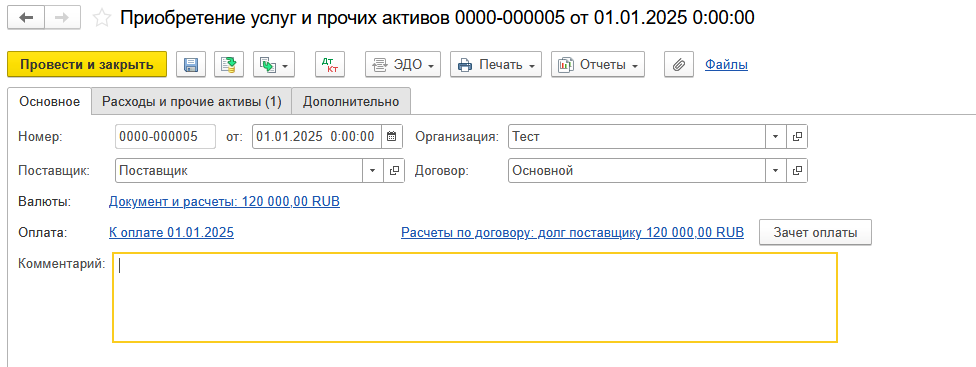The height and width of the screenshot is (367, 976).
Task: Click inside the Комментарий text area
Action: click(475, 297)
